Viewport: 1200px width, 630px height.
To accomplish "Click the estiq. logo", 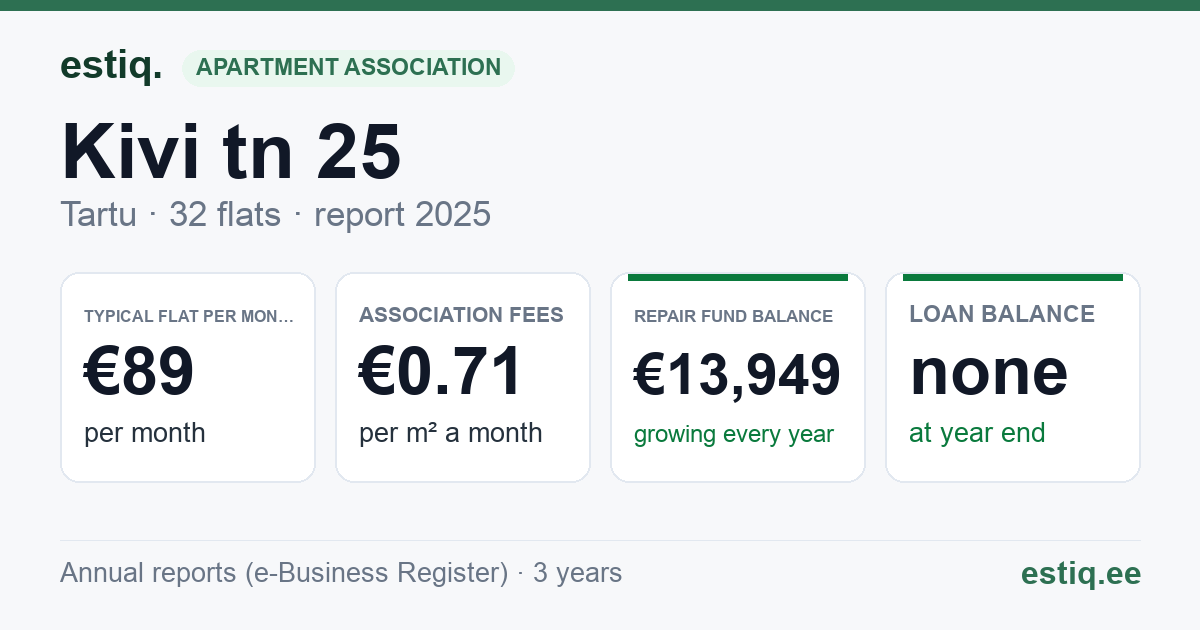I will click(111, 67).
